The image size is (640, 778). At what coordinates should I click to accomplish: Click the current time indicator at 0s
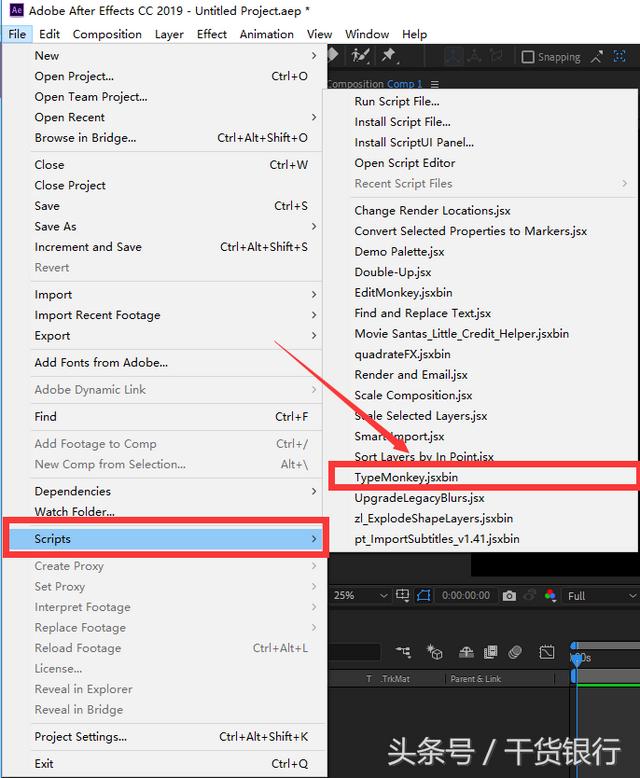click(576, 658)
